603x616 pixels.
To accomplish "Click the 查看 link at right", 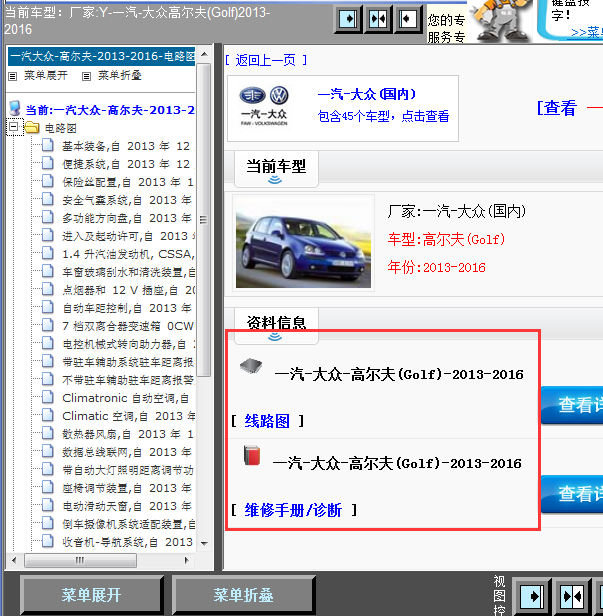I will click(x=557, y=108).
